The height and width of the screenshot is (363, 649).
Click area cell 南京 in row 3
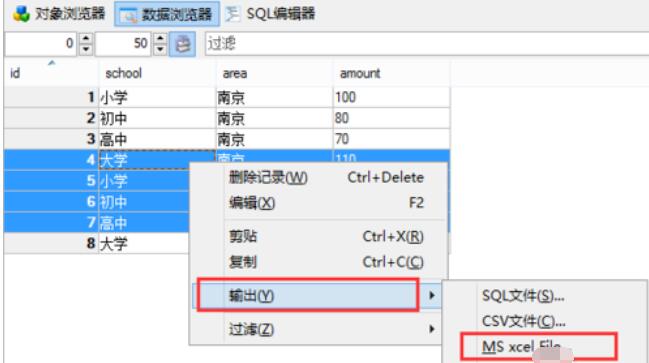[x=274, y=139]
